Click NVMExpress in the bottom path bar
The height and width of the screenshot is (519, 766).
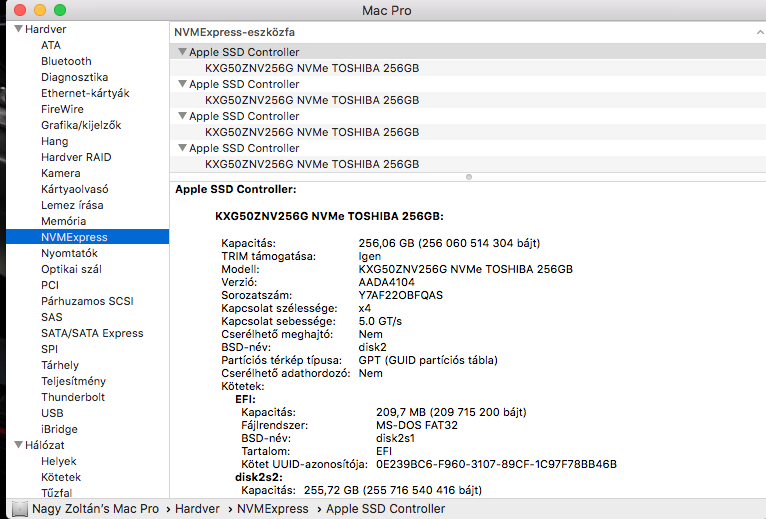[x=273, y=509]
